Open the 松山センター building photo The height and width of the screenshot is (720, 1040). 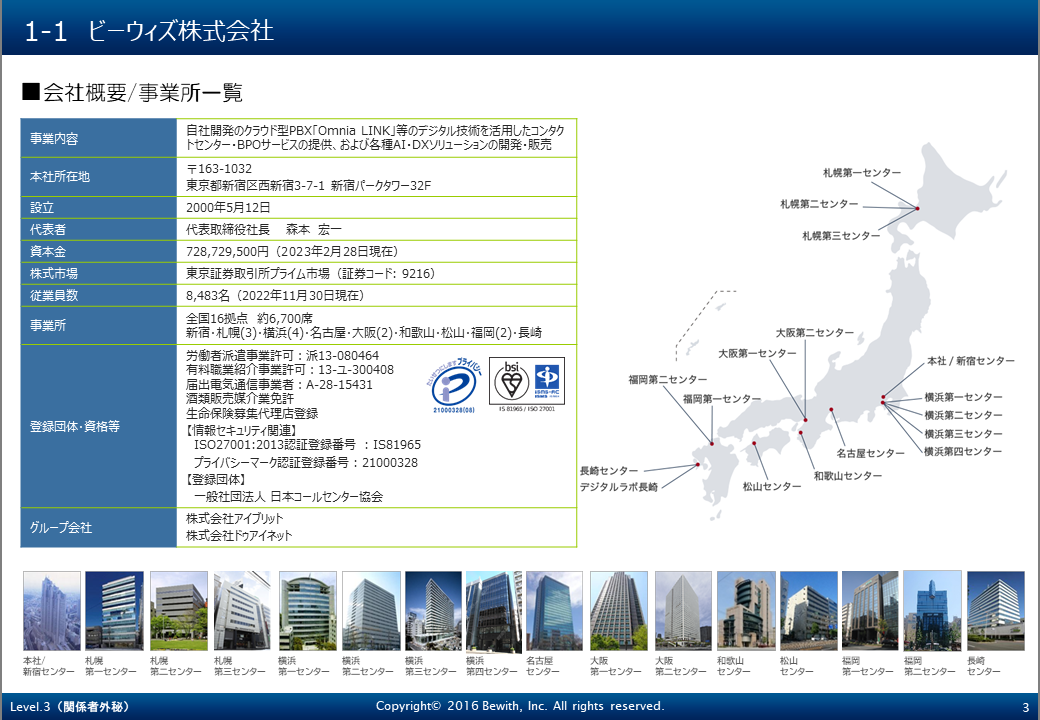[809, 611]
